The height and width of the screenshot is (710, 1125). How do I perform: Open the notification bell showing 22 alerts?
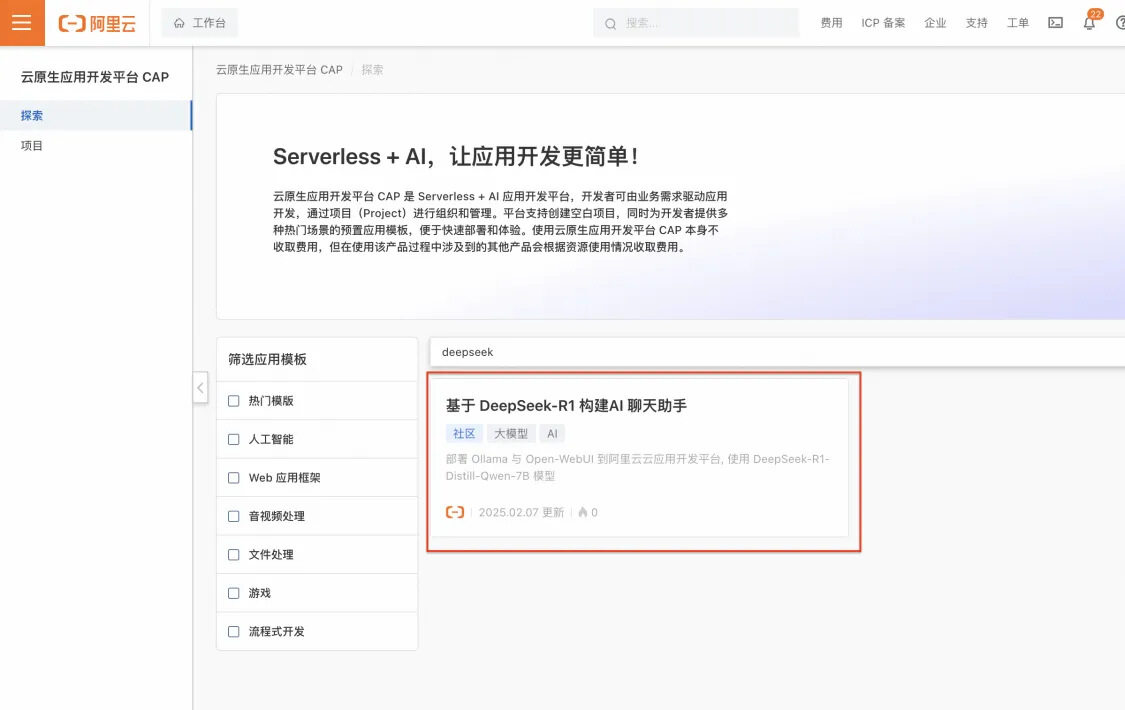point(1090,22)
